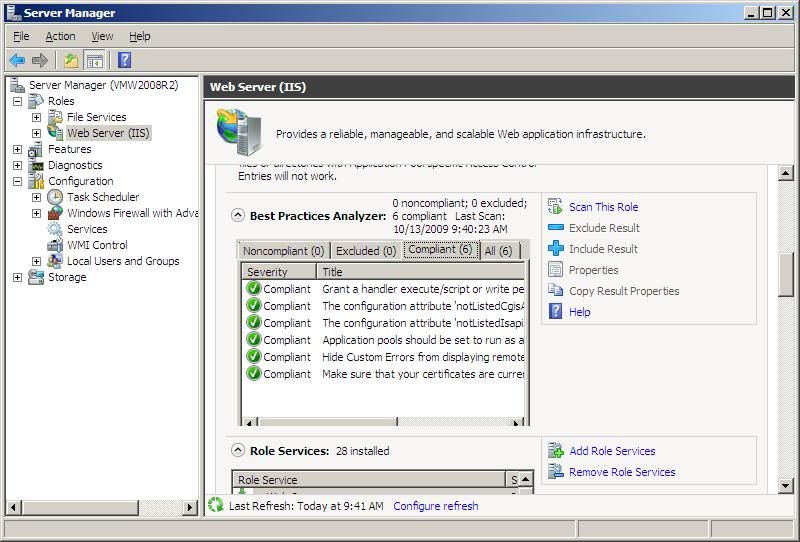Toggle the Show/Hide console tree icon
This screenshot has width=800, height=542.
point(95,61)
